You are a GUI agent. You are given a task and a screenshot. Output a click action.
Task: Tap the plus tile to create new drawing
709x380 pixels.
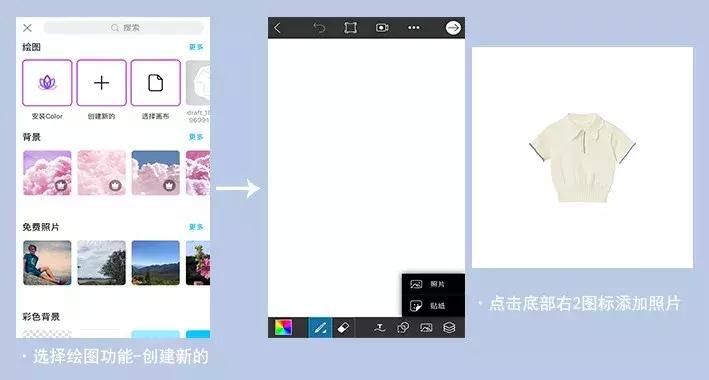click(101, 83)
